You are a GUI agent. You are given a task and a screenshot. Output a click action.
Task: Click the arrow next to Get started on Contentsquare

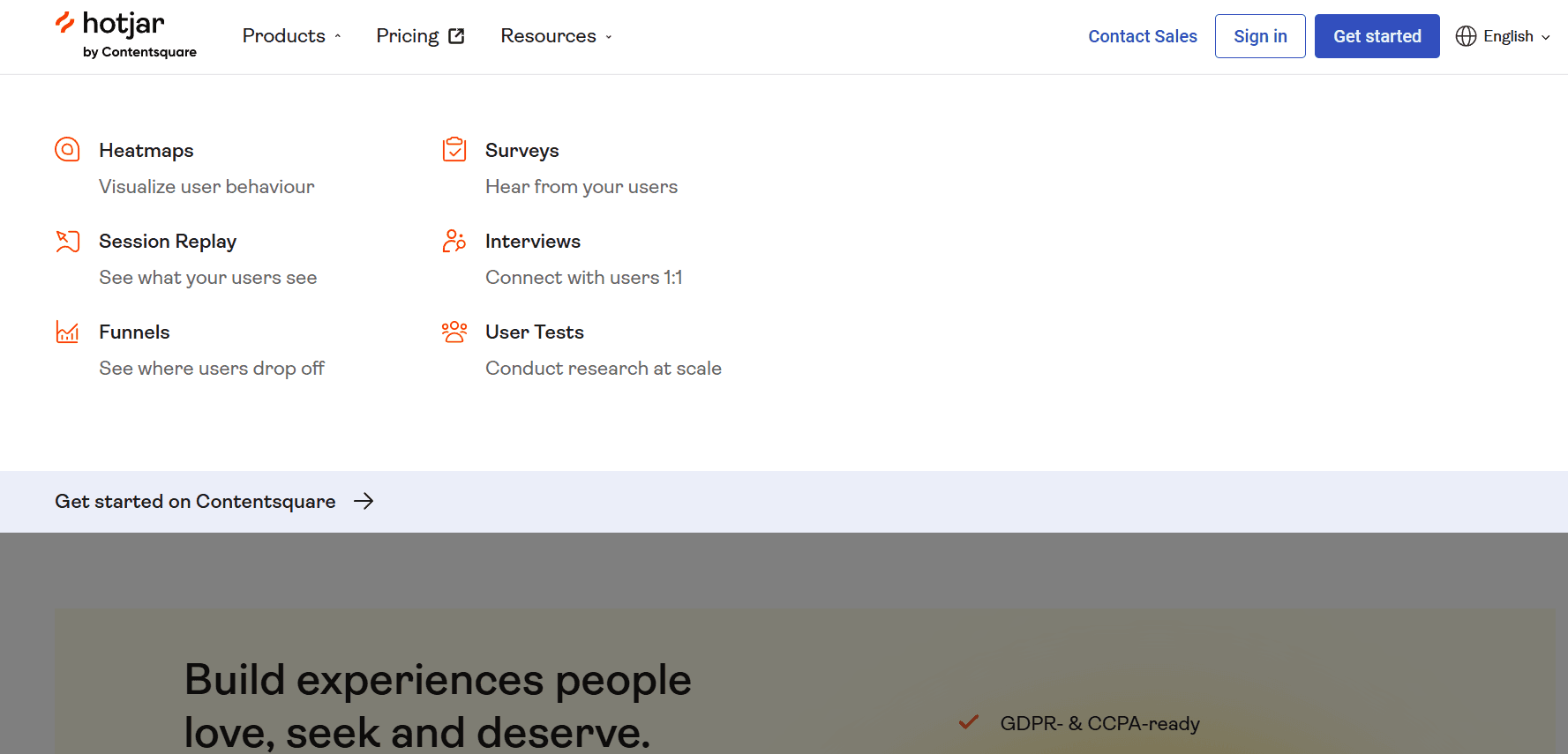[x=364, y=501]
